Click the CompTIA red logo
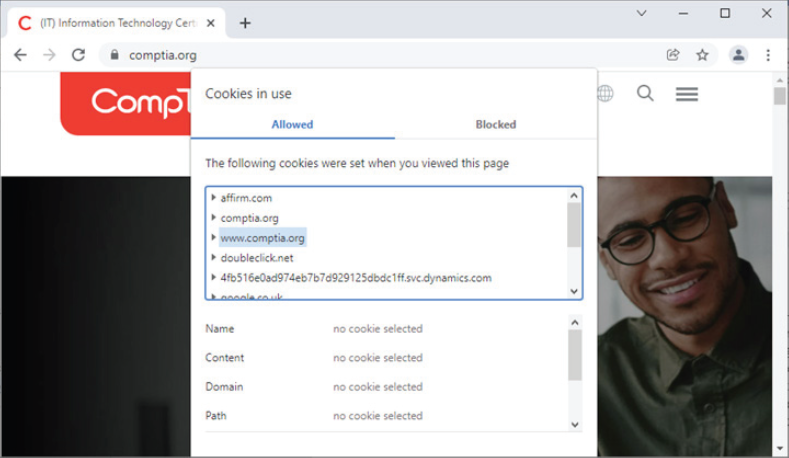 pos(125,103)
